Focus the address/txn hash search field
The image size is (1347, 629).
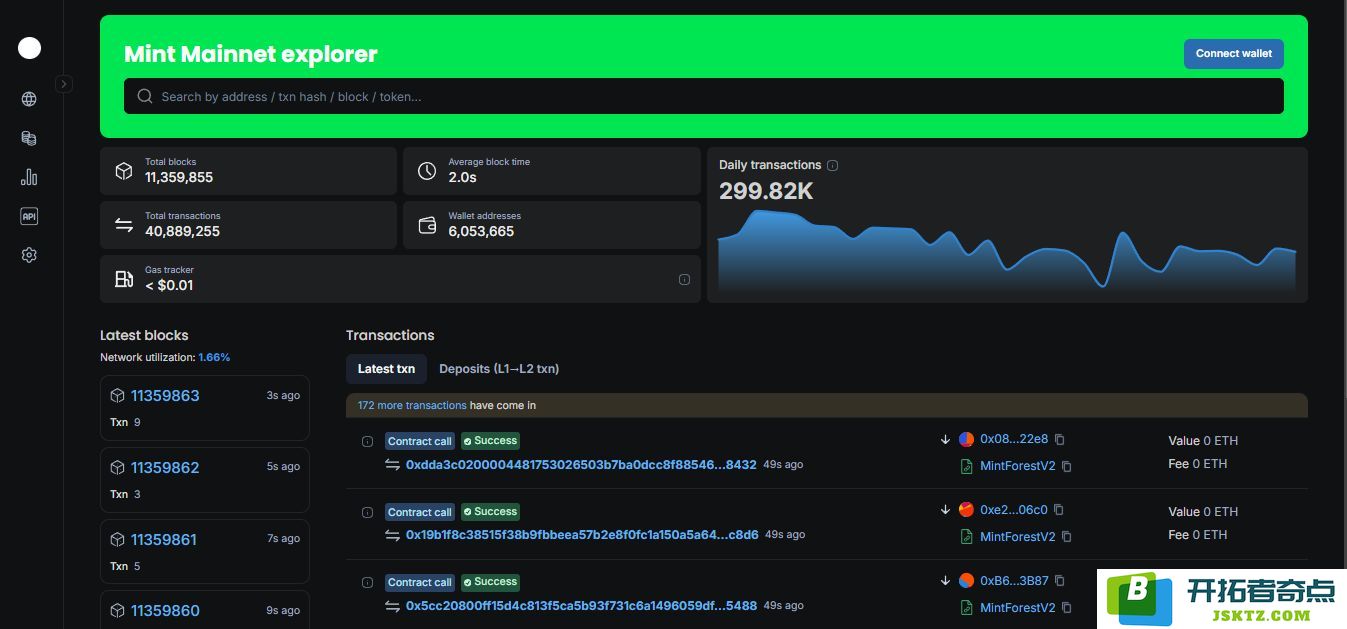tap(704, 96)
